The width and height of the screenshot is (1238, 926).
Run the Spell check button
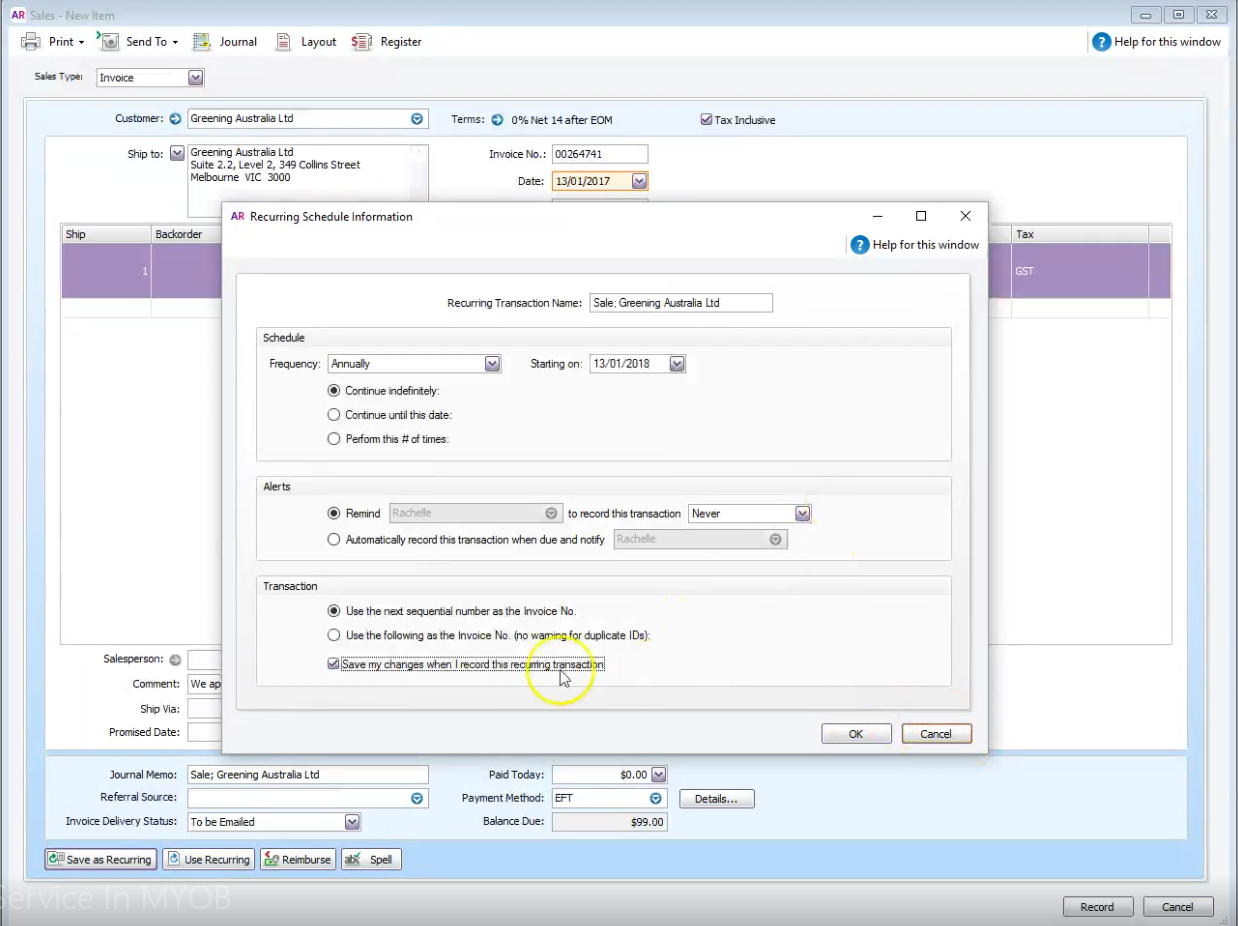pos(371,859)
